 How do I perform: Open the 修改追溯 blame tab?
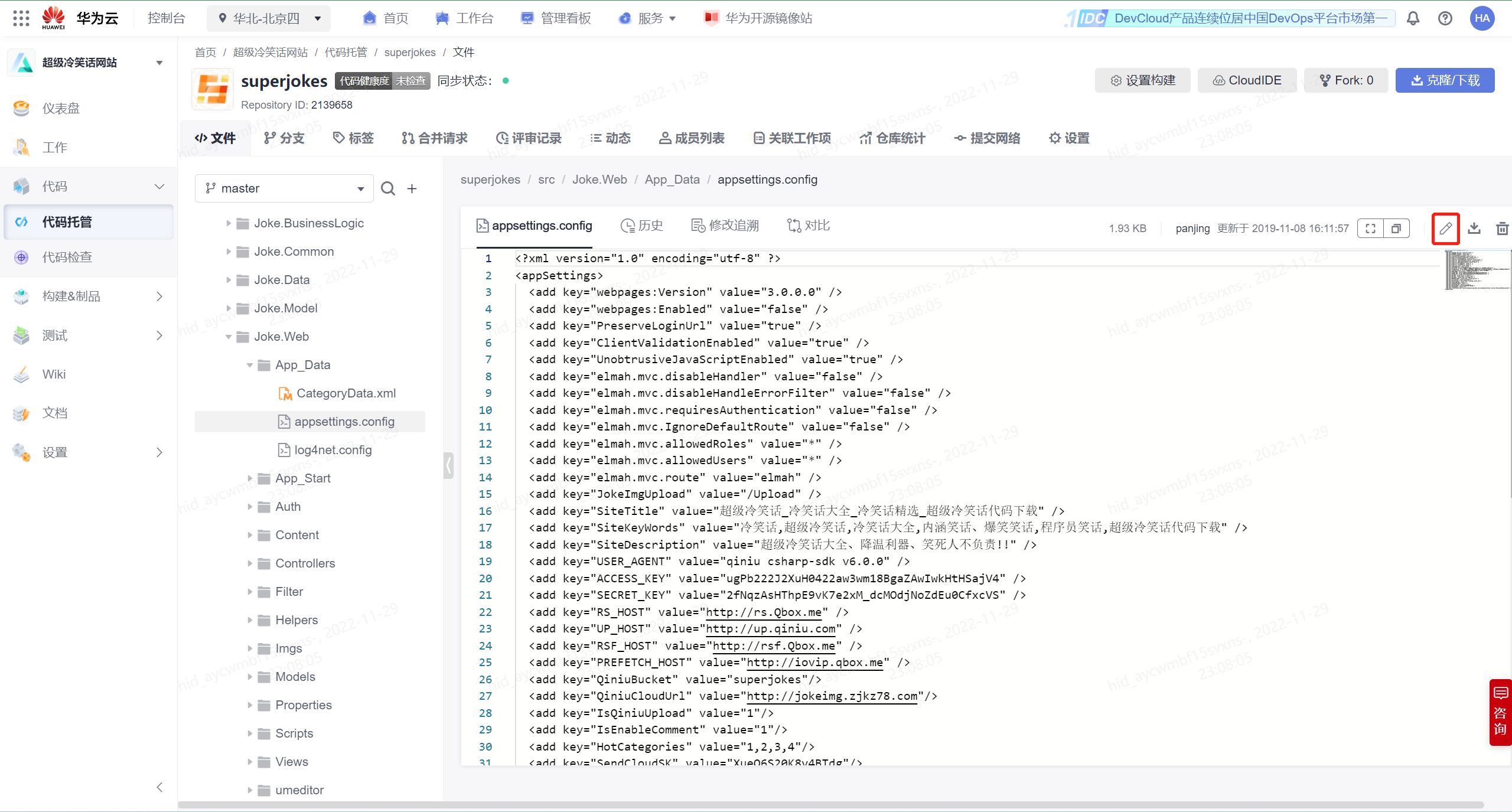point(725,226)
